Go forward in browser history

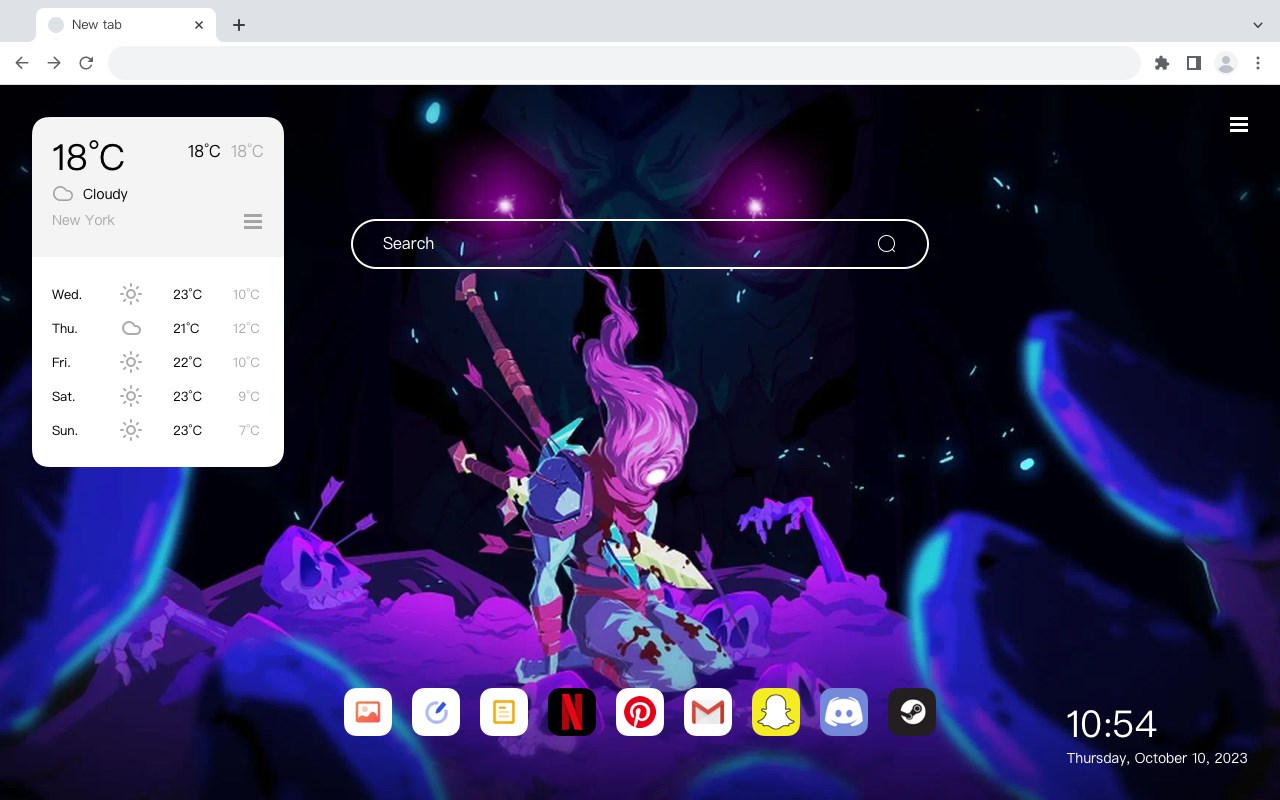pos(54,63)
